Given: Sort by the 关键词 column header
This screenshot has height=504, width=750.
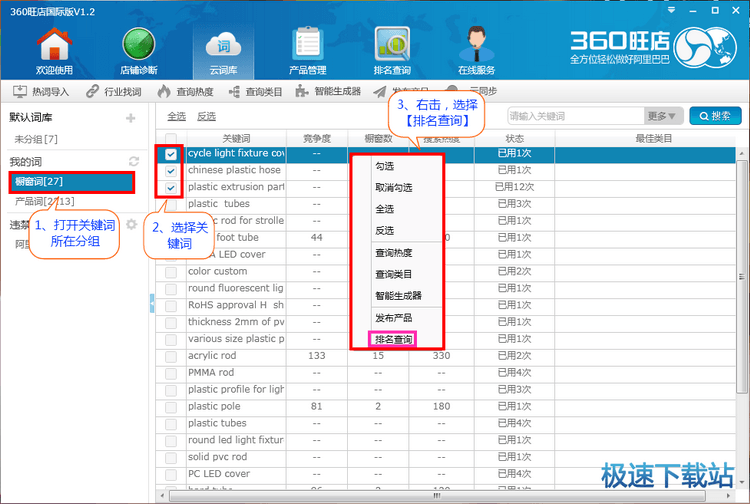Looking at the screenshot, I should pos(237,139).
